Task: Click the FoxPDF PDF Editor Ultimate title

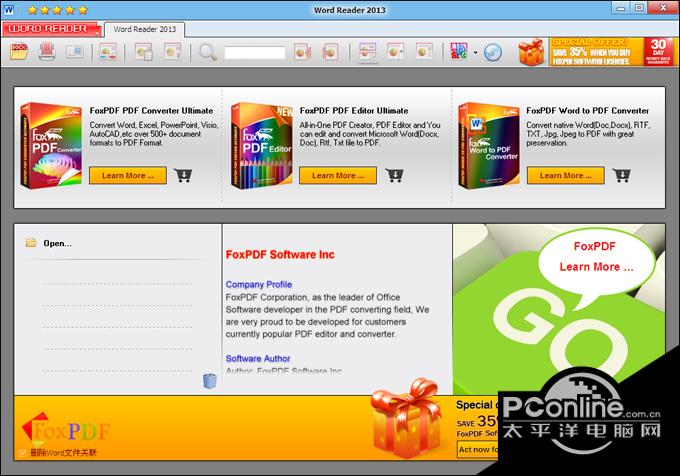Action: [354, 111]
